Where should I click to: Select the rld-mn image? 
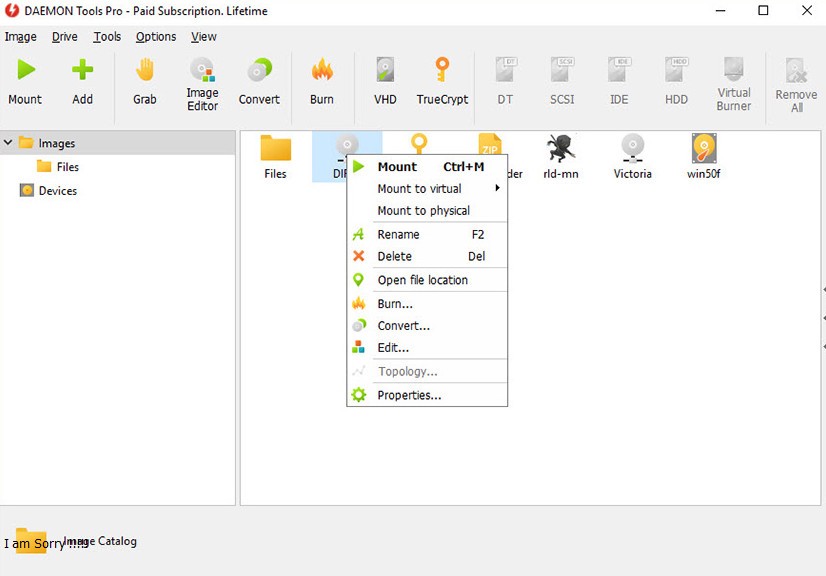point(560,157)
